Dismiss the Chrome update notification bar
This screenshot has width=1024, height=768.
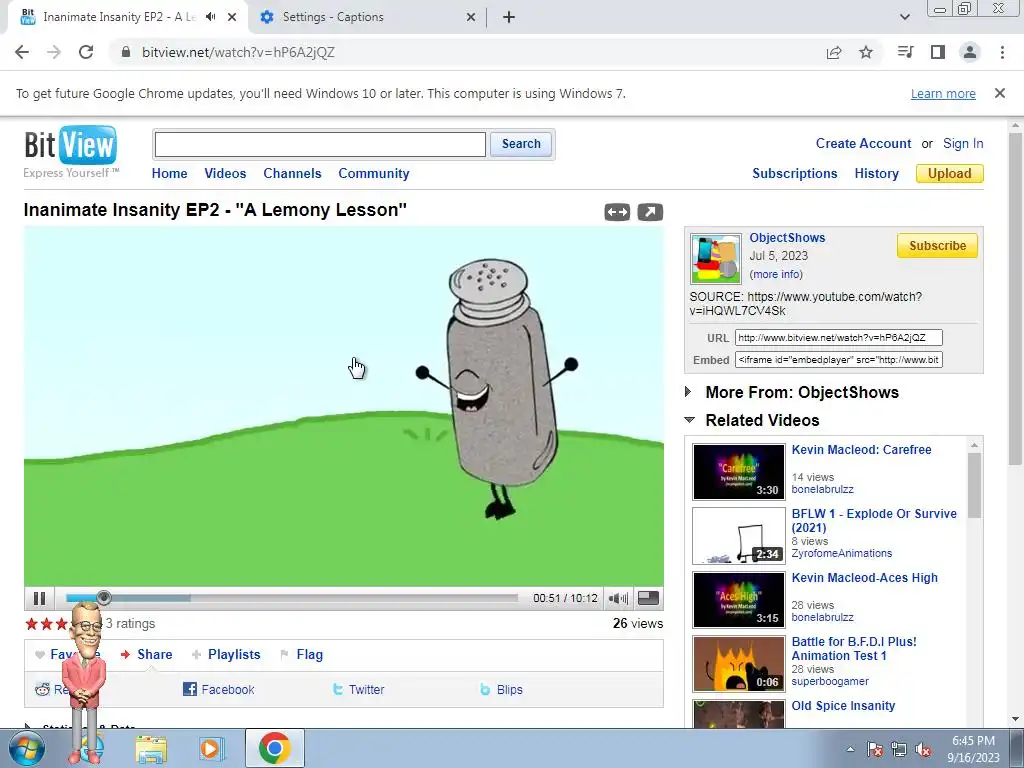(x=1000, y=93)
